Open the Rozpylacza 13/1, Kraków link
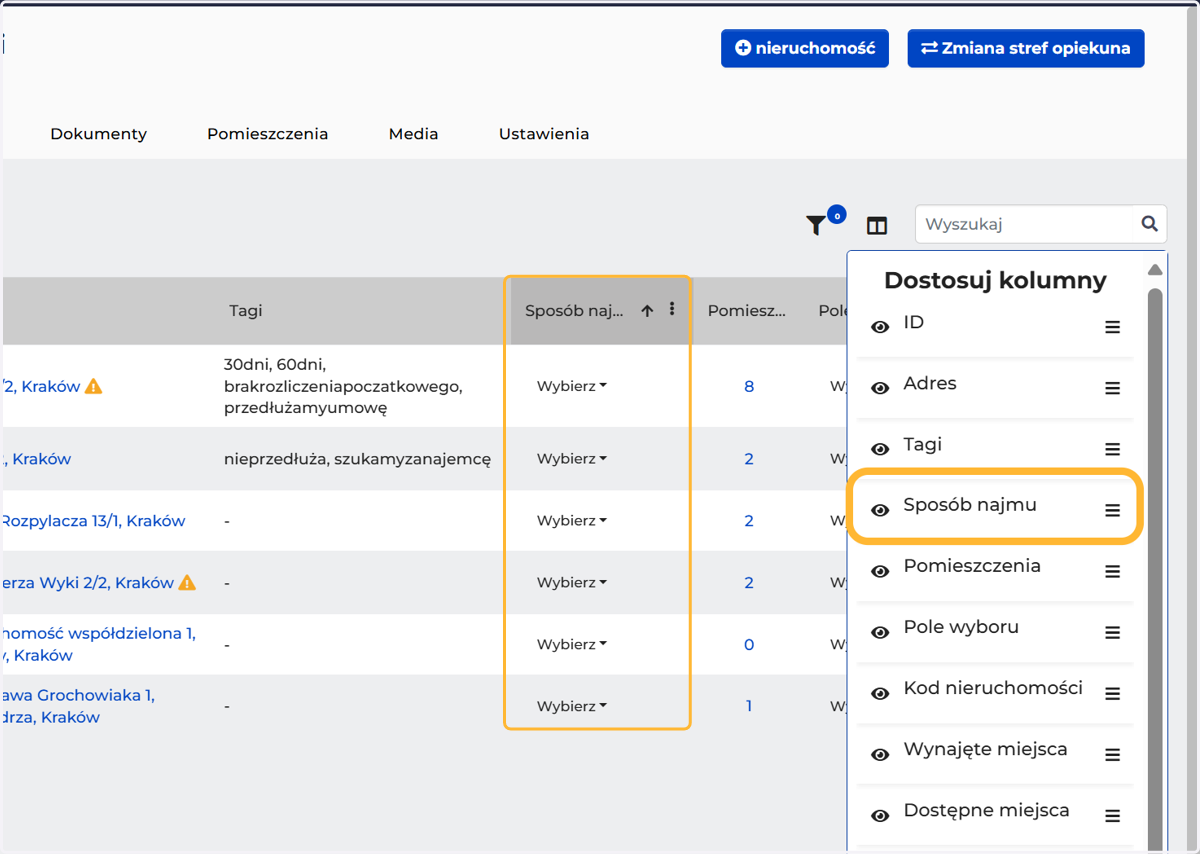This screenshot has height=854, width=1200. pos(93,521)
